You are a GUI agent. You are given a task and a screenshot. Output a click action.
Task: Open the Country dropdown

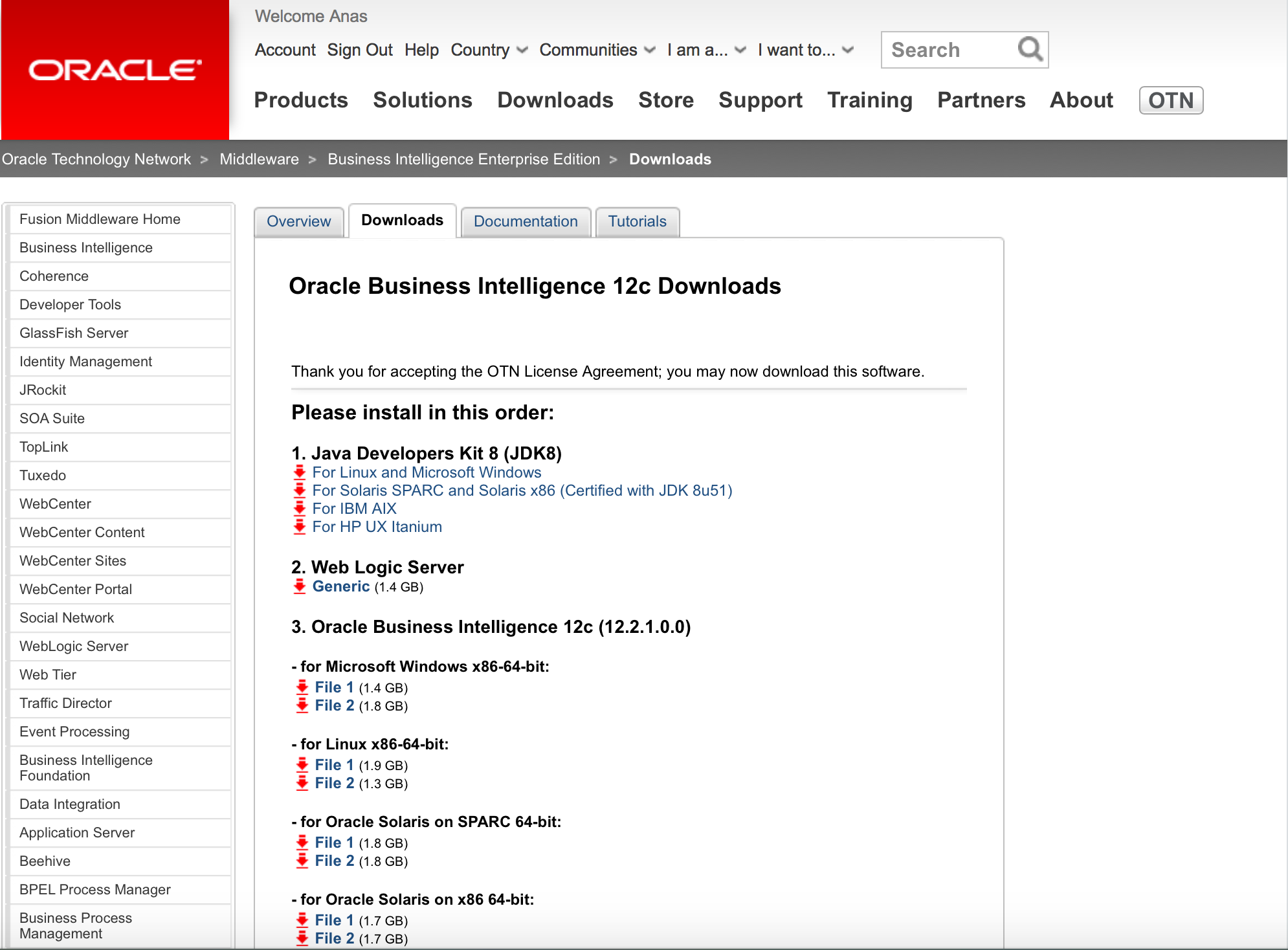(x=489, y=50)
